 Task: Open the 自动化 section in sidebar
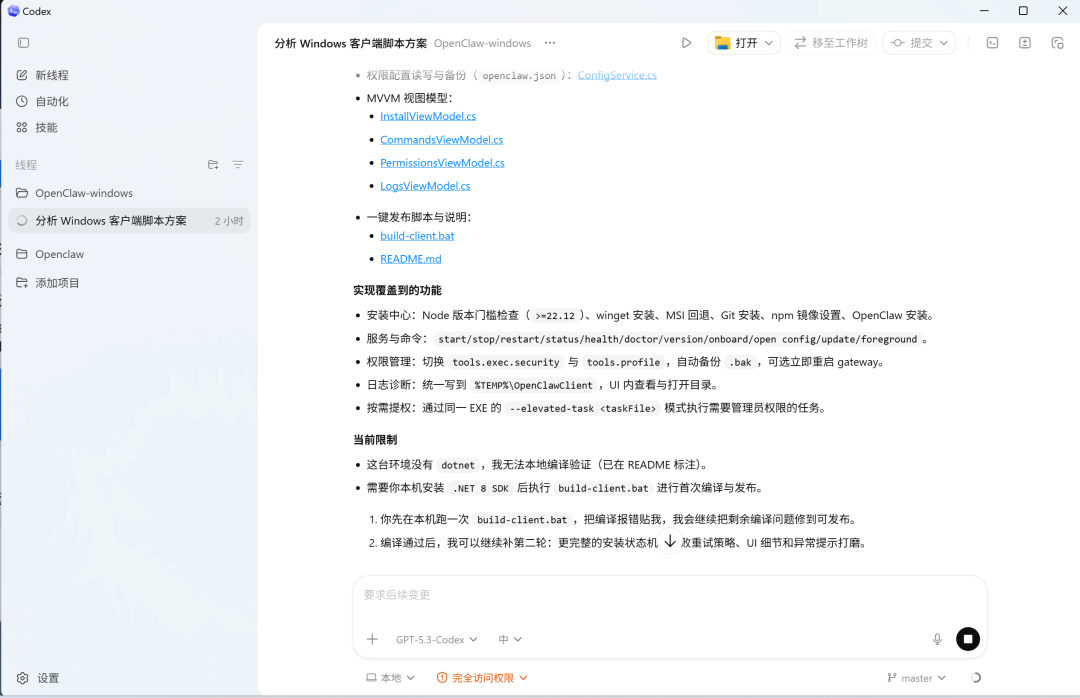point(44,101)
